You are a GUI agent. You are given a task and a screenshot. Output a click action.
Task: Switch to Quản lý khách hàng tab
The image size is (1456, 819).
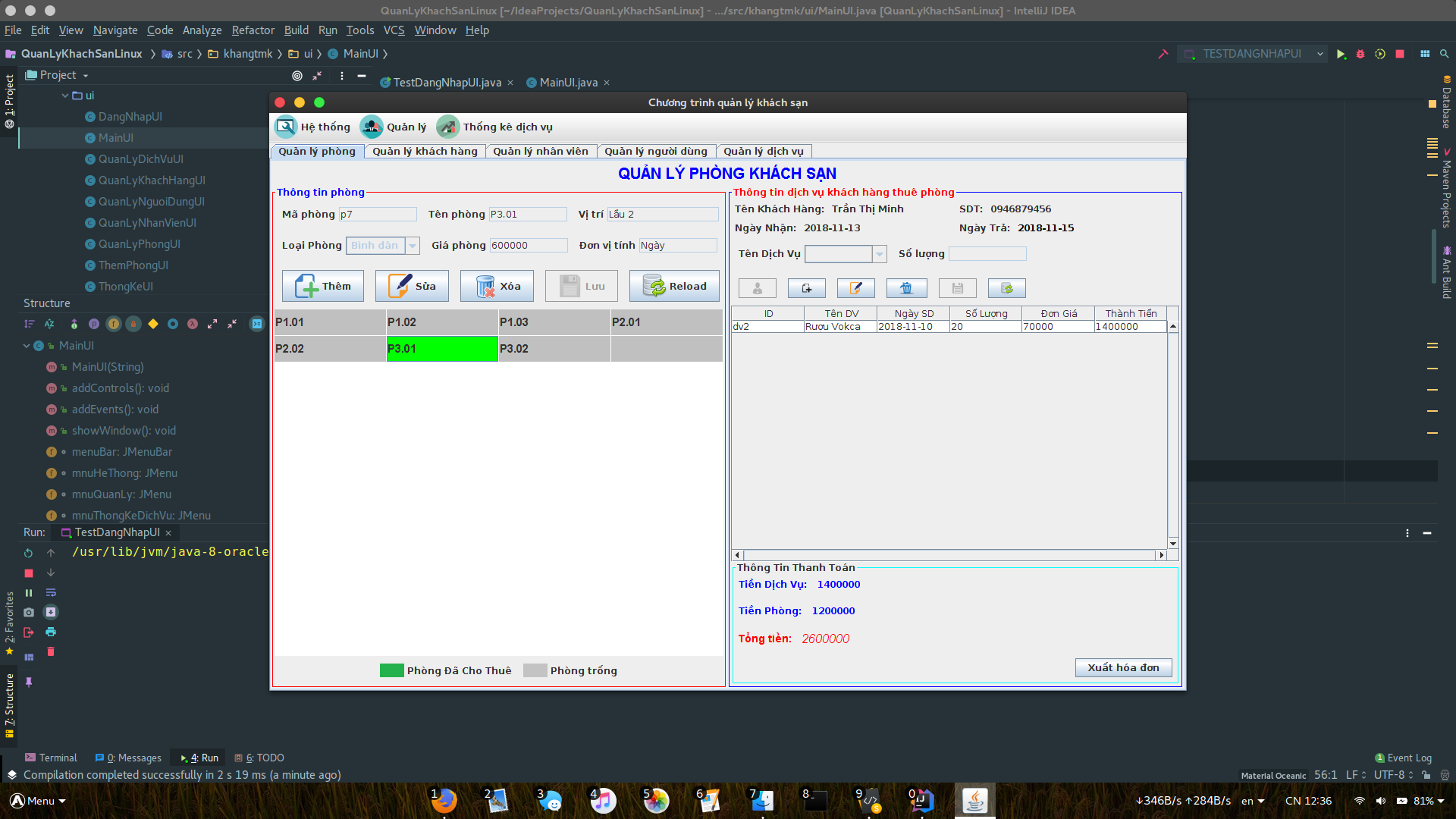[425, 151]
